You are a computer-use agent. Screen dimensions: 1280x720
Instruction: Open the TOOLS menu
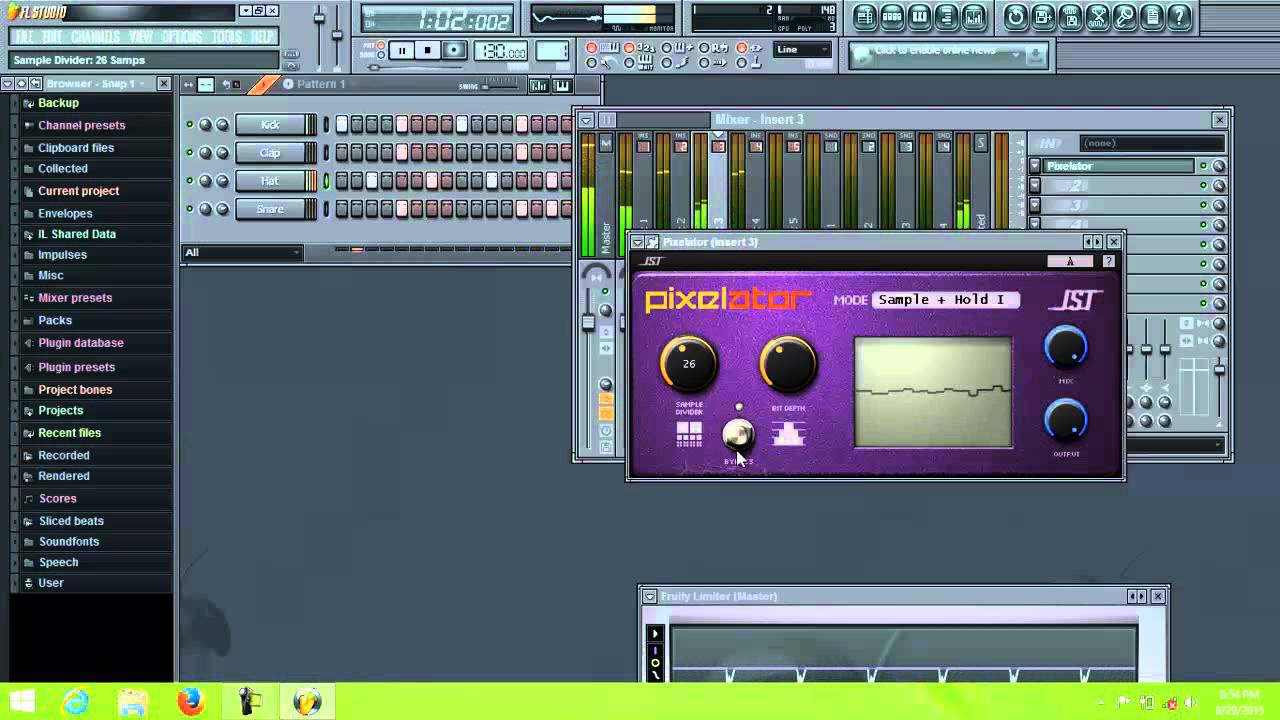point(226,37)
